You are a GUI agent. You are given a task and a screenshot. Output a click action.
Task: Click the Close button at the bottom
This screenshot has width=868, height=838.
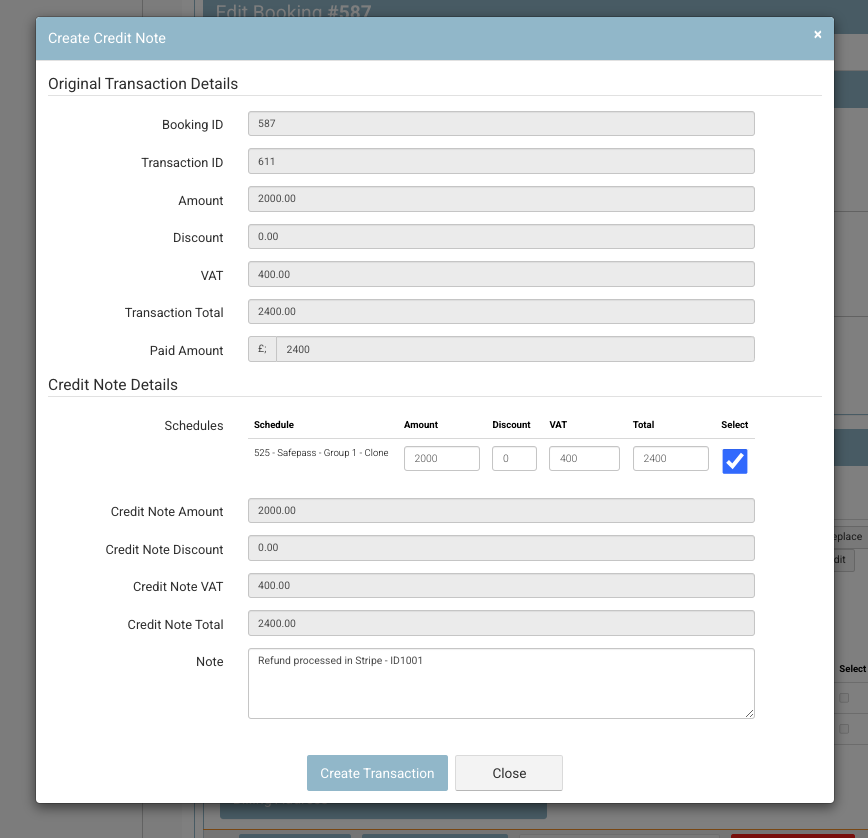[x=508, y=772]
